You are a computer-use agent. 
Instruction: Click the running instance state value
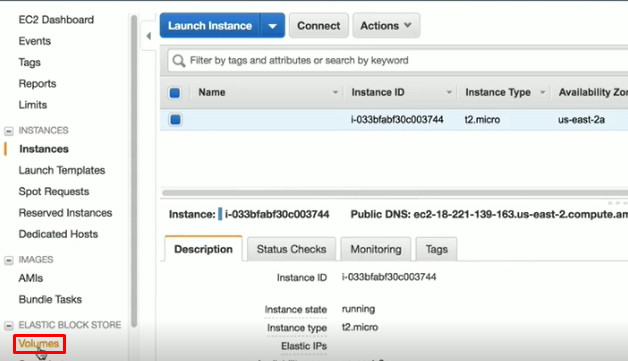click(x=358, y=309)
